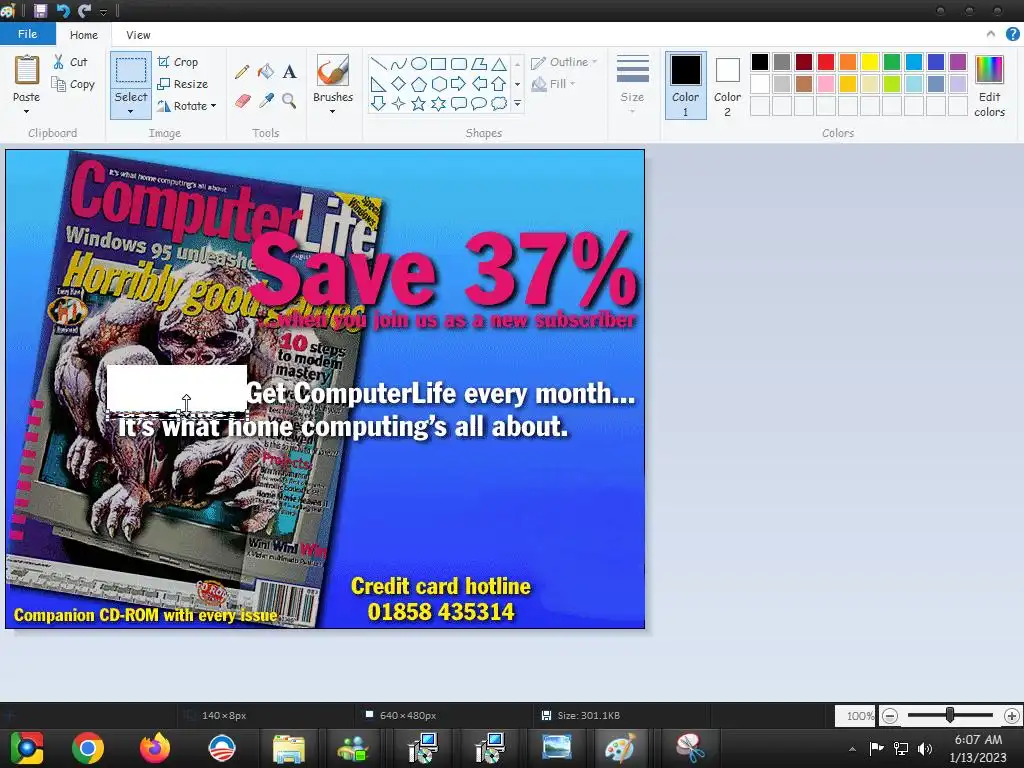Choose the Oval shape
The image size is (1024, 768).
coord(419,63)
